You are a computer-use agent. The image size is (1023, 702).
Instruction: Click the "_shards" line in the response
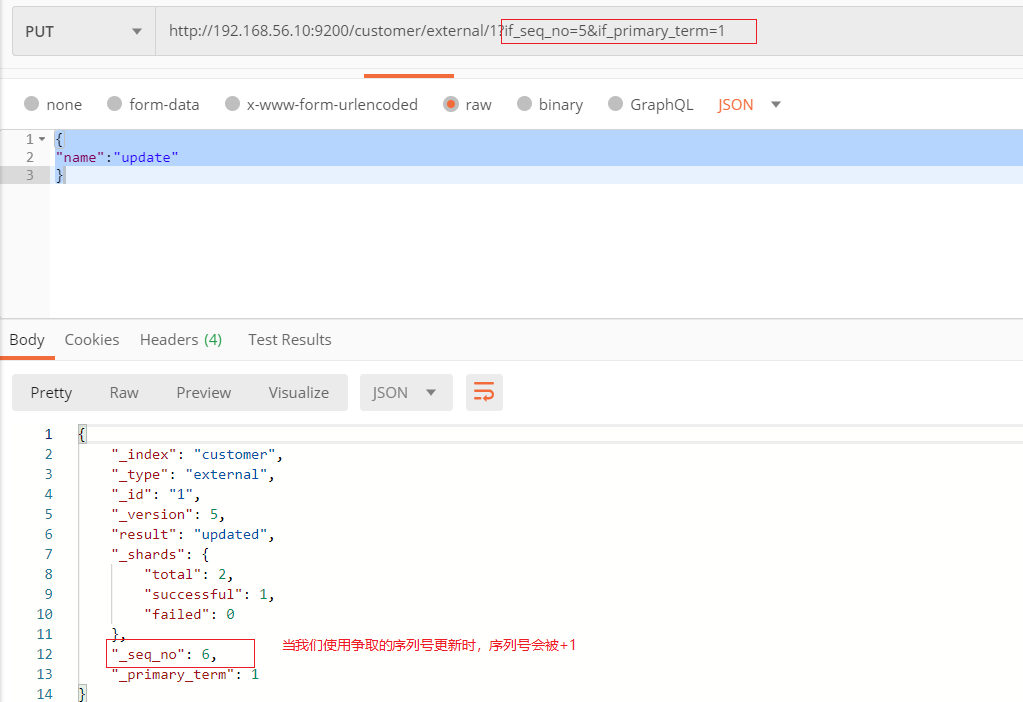[160, 555]
